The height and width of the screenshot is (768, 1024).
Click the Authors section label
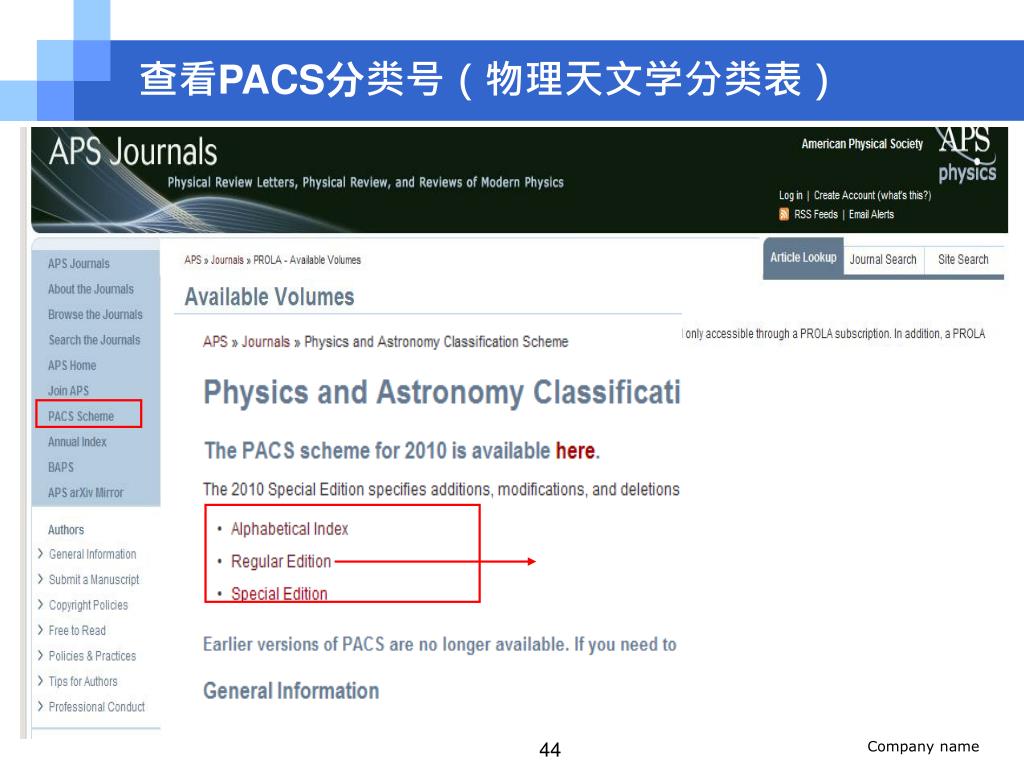(x=66, y=530)
